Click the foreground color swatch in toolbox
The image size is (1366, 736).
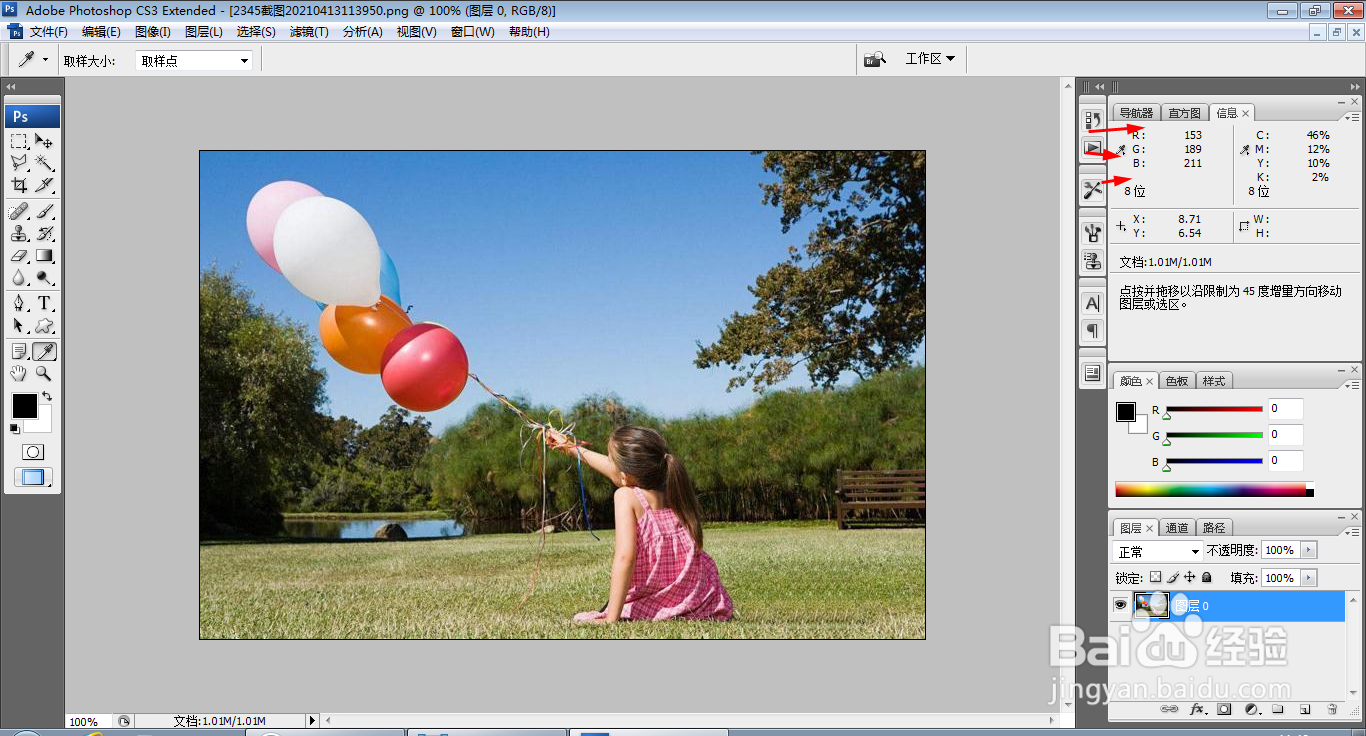coord(24,406)
